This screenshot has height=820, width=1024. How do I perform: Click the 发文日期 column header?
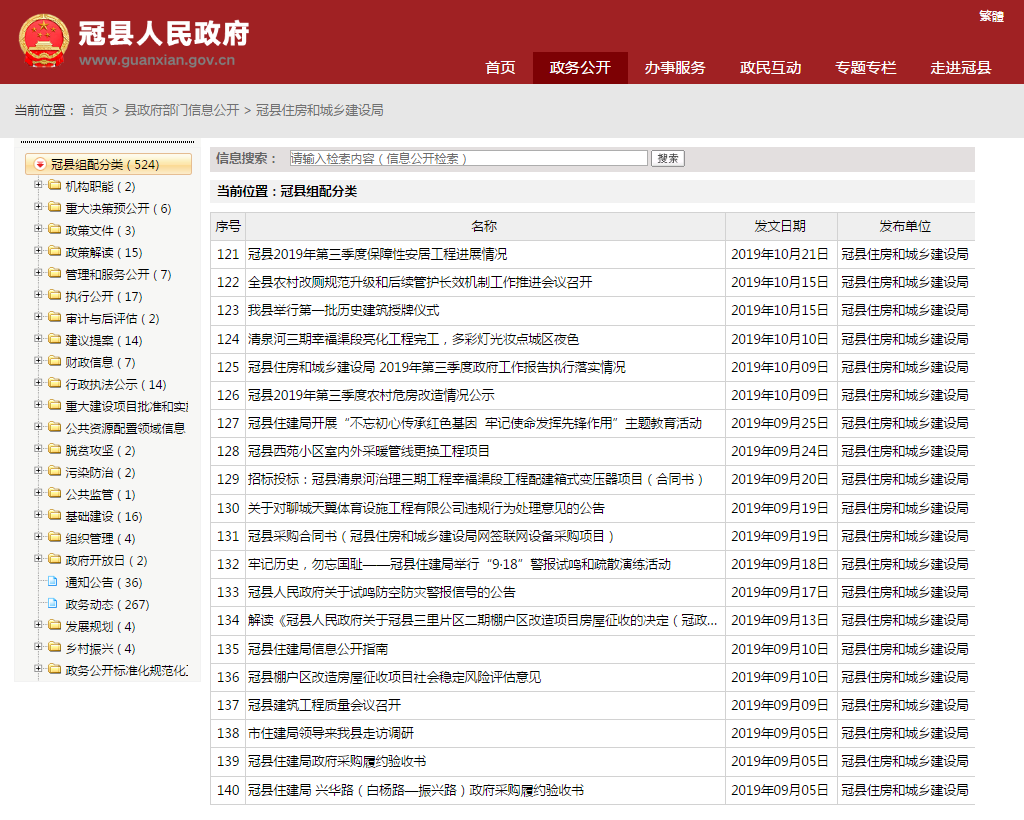tap(780, 226)
